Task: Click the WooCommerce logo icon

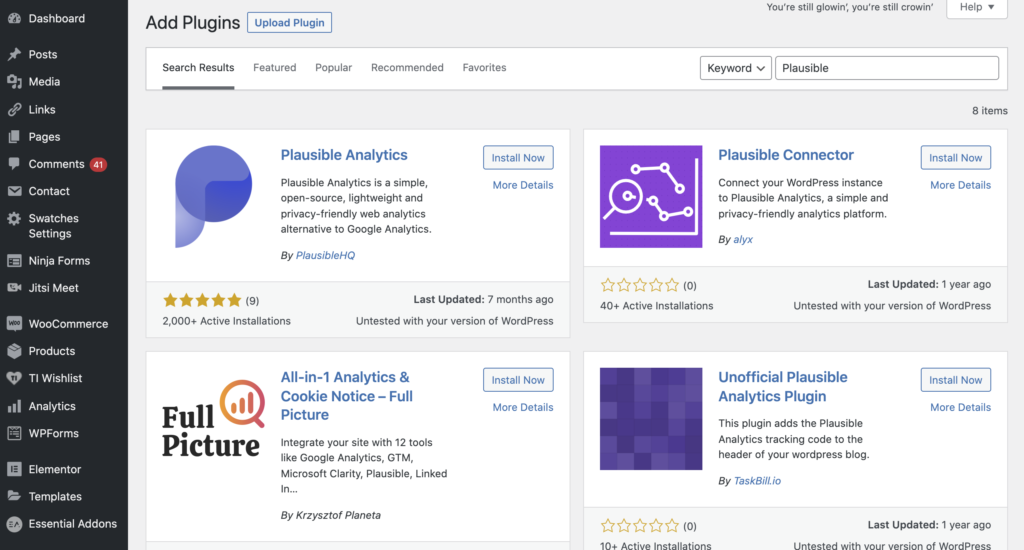Action: tap(14, 324)
